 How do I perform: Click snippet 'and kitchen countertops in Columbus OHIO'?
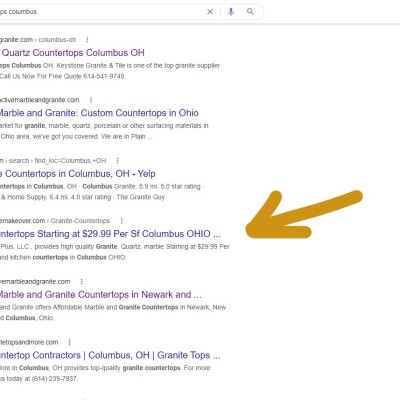click(x=63, y=258)
